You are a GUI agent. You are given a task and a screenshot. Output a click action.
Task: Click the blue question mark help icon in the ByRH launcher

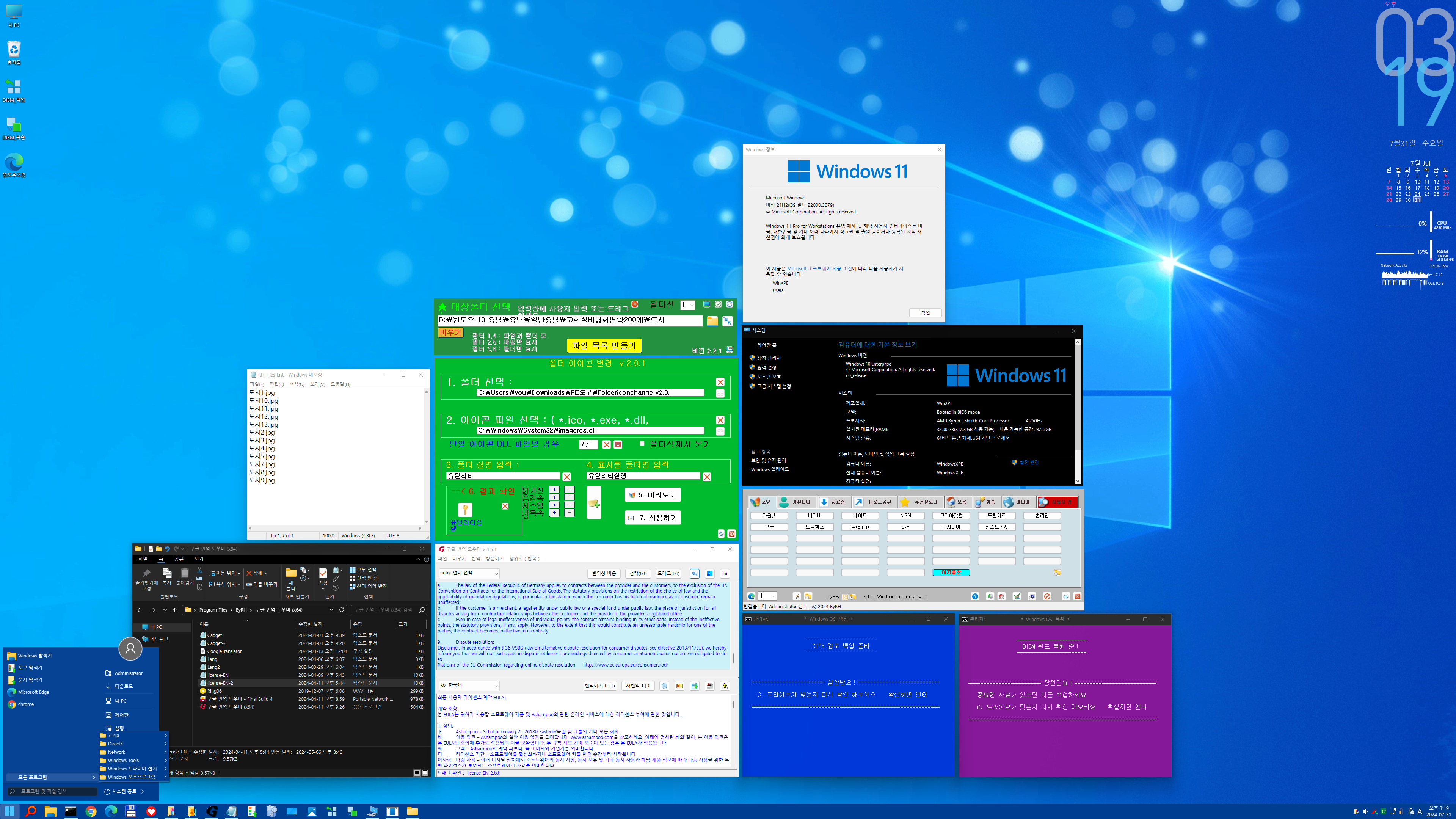975,596
